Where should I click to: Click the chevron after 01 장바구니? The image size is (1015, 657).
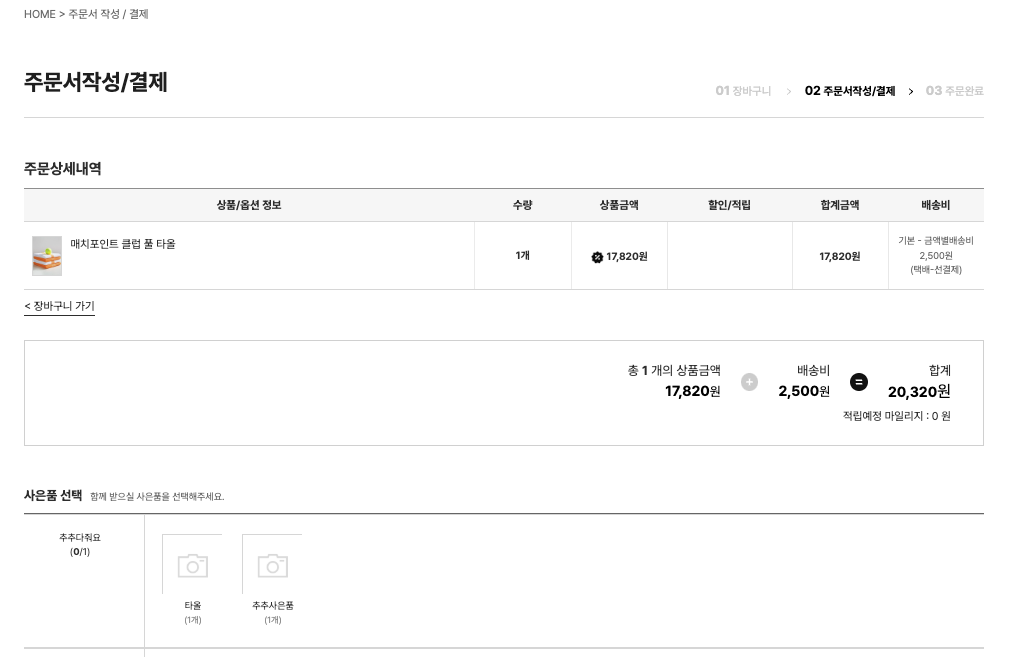(x=788, y=91)
